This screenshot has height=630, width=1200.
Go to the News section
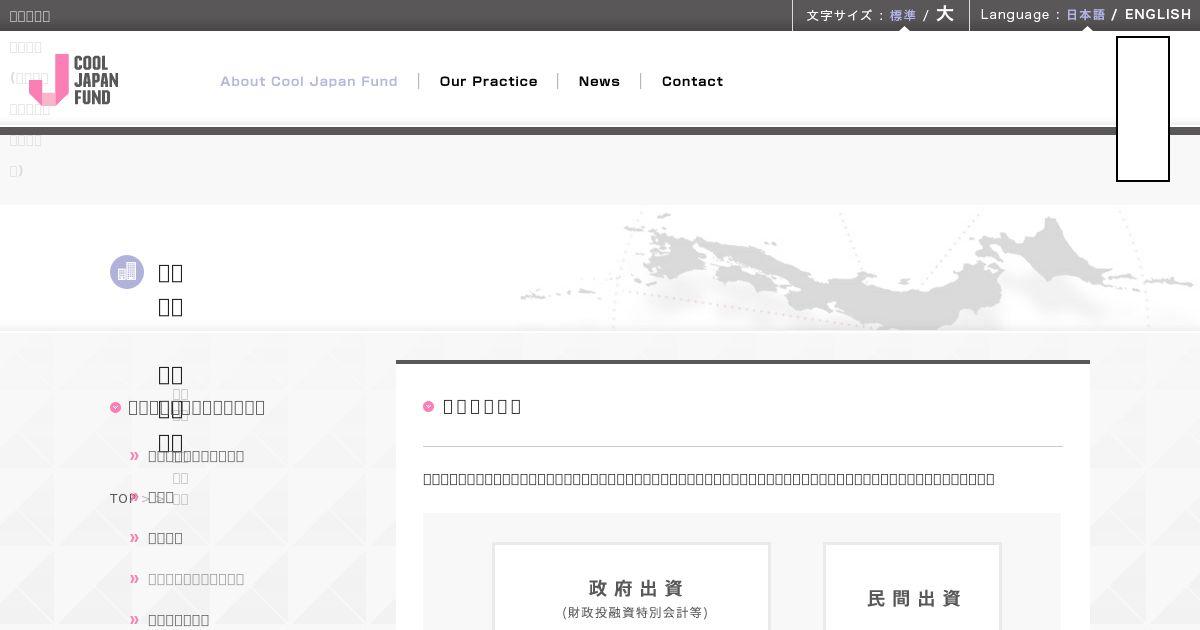tap(599, 81)
